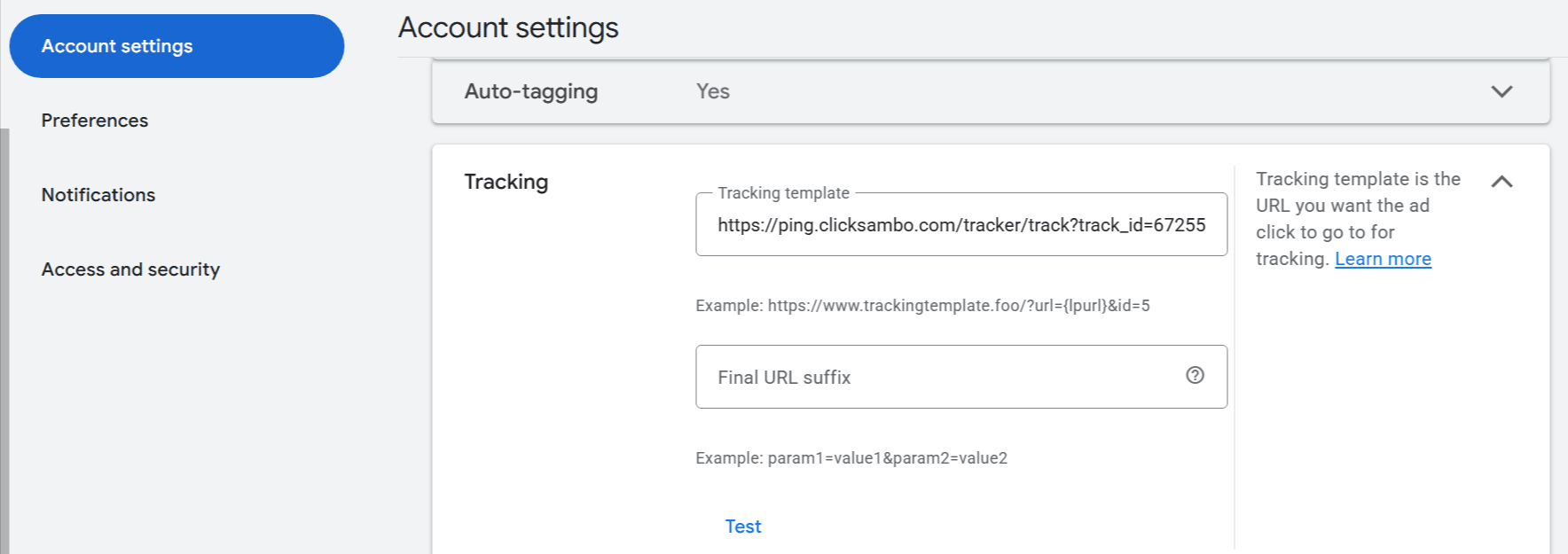Click the Tracking section heading
This screenshot has width=1568, height=554.
(506, 182)
